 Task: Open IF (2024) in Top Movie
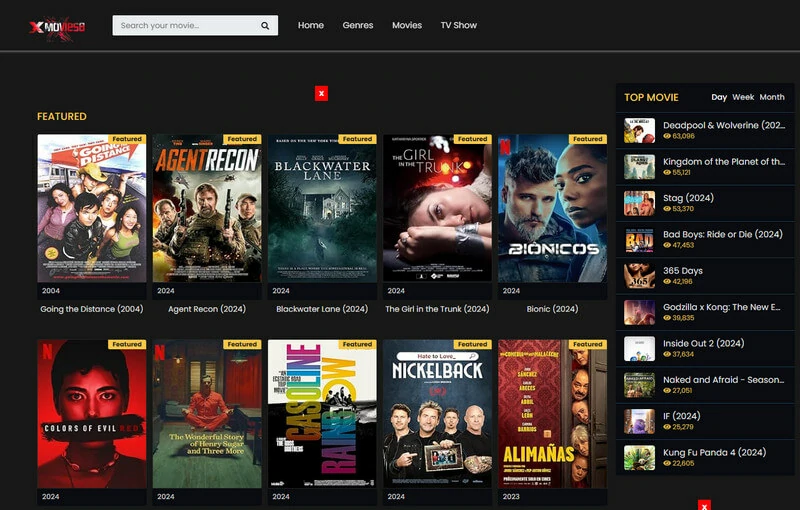tap(682, 416)
